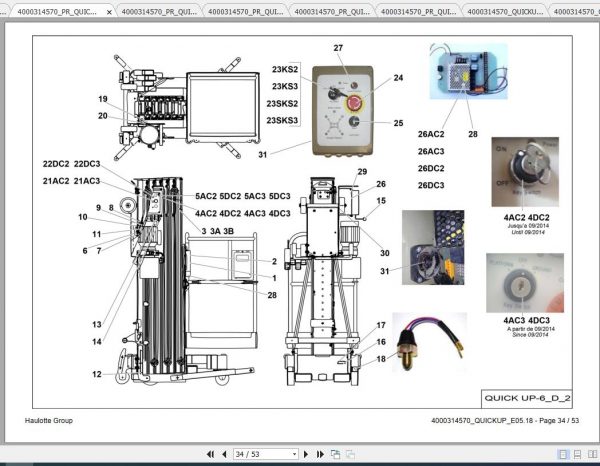Click the QUICK UP-6_D_2 title box

click(527, 398)
